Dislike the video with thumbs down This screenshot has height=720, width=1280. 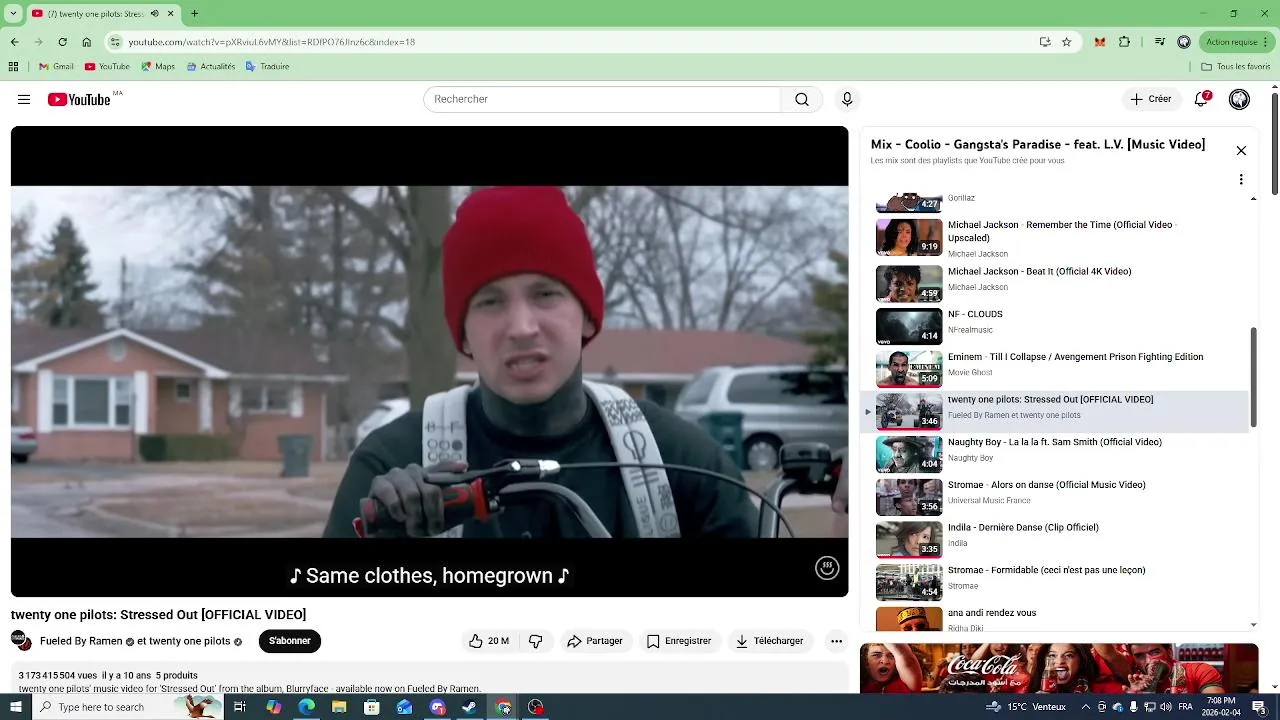coord(536,641)
